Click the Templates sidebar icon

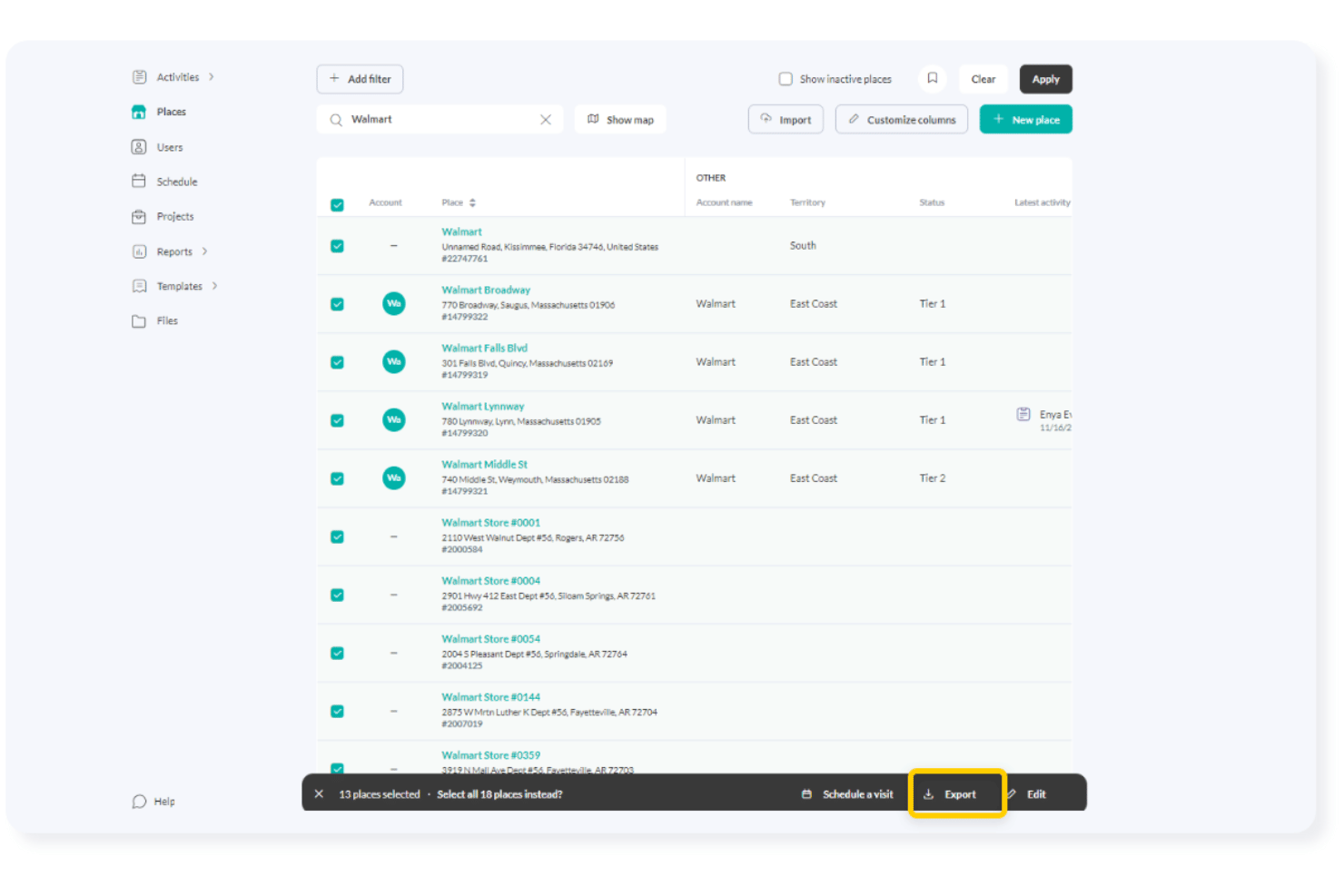click(x=139, y=286)
